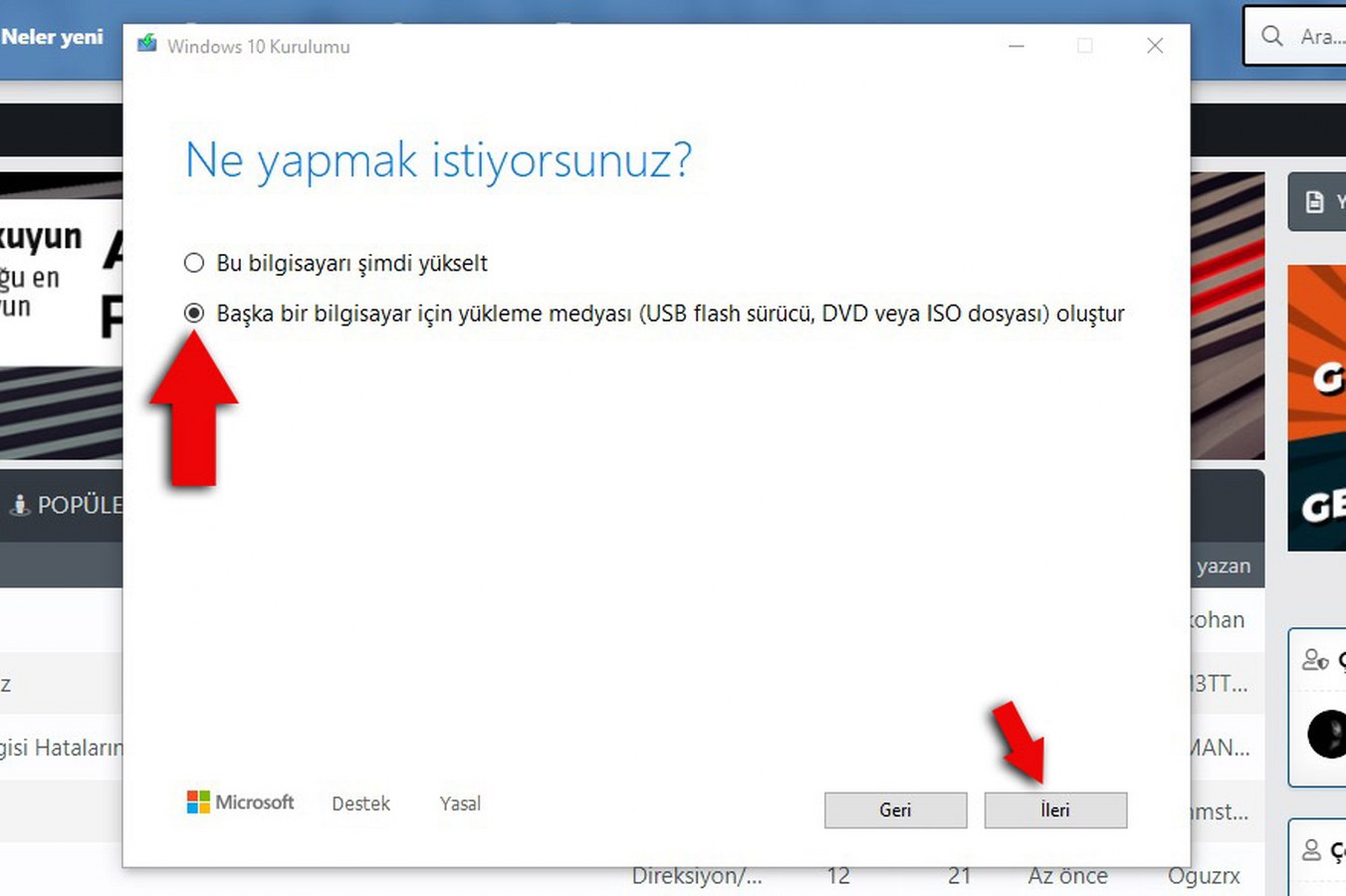Open Oguzrx's profile link
Image resolution: width=1346 pixels, height=896 pixels.
coord(1204,876)
